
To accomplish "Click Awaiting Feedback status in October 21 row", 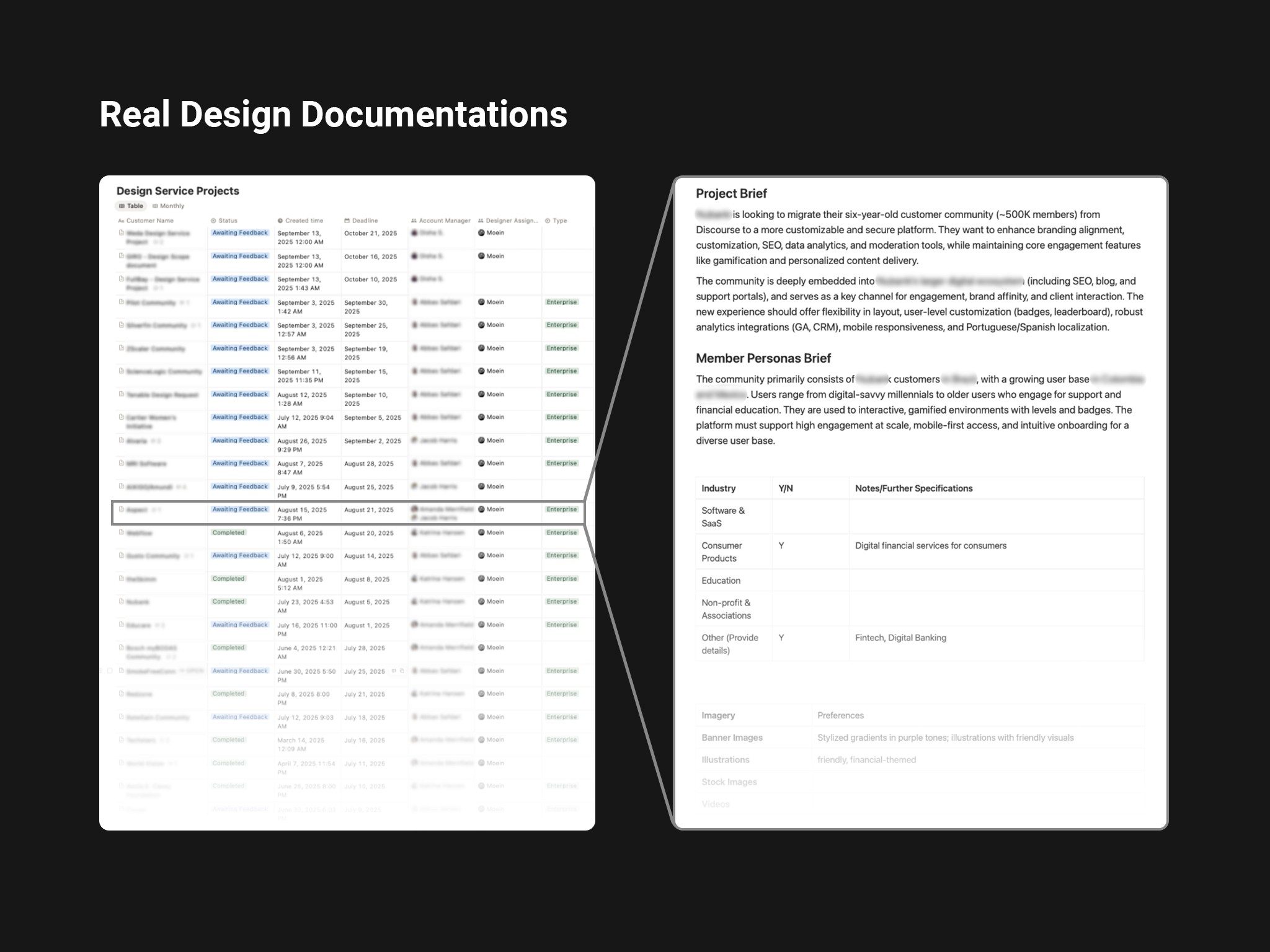I will point(240,233).
